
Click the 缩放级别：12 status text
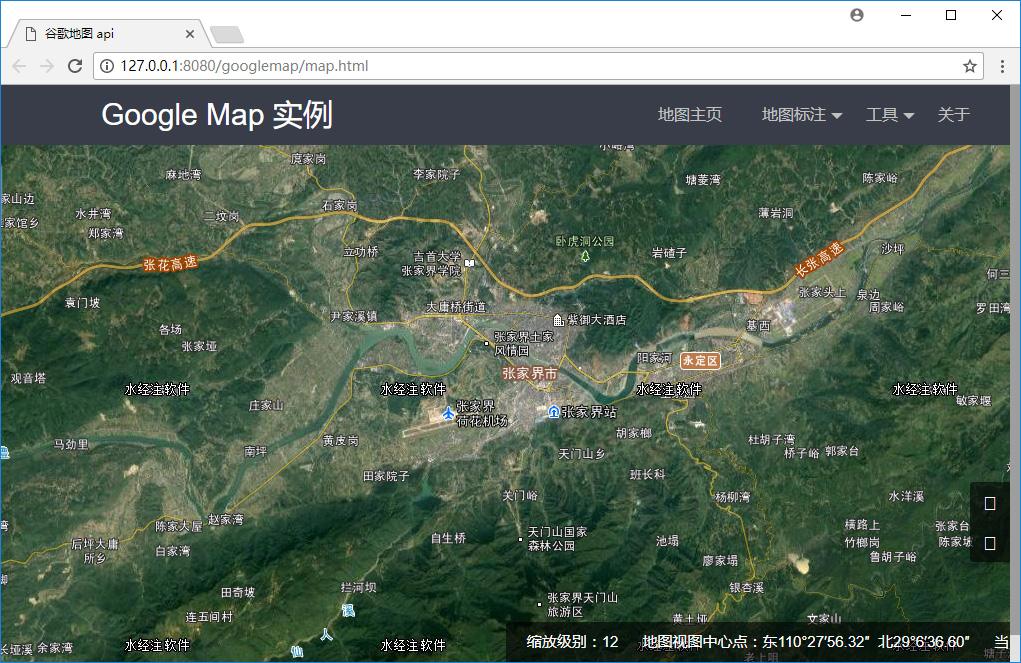pos(572,642)
